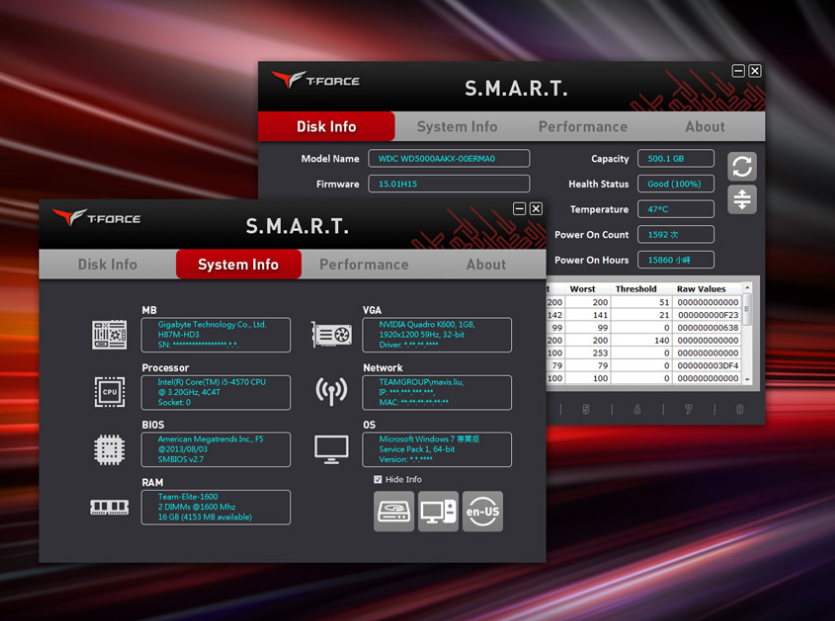The height and width of the screenshot is (621, 835).
Task: Click the refresh icon in Disk Info window
Action: 742,167
